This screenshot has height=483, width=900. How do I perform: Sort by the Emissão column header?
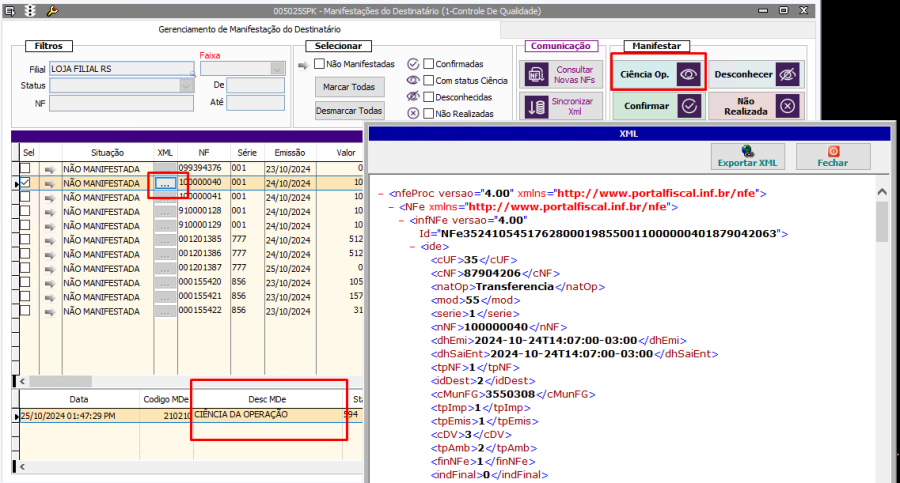pyautogui.click(x=290, y=153)
